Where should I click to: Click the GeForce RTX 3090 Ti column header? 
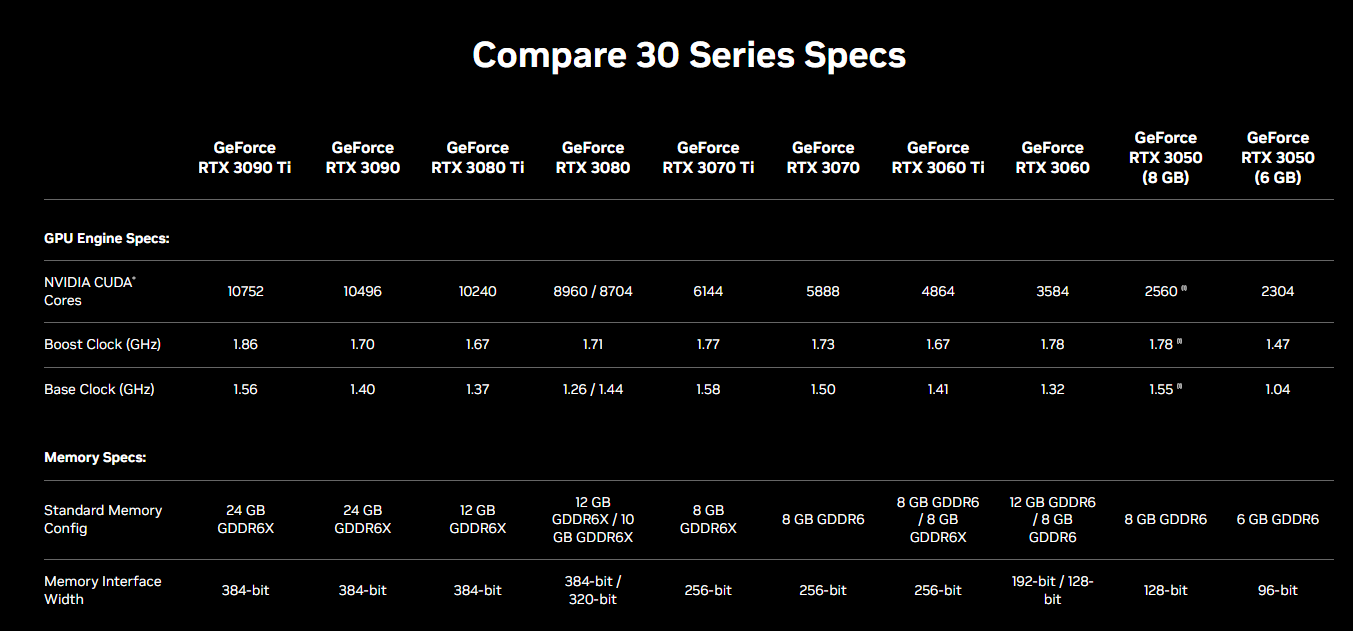tap(245, 157)
